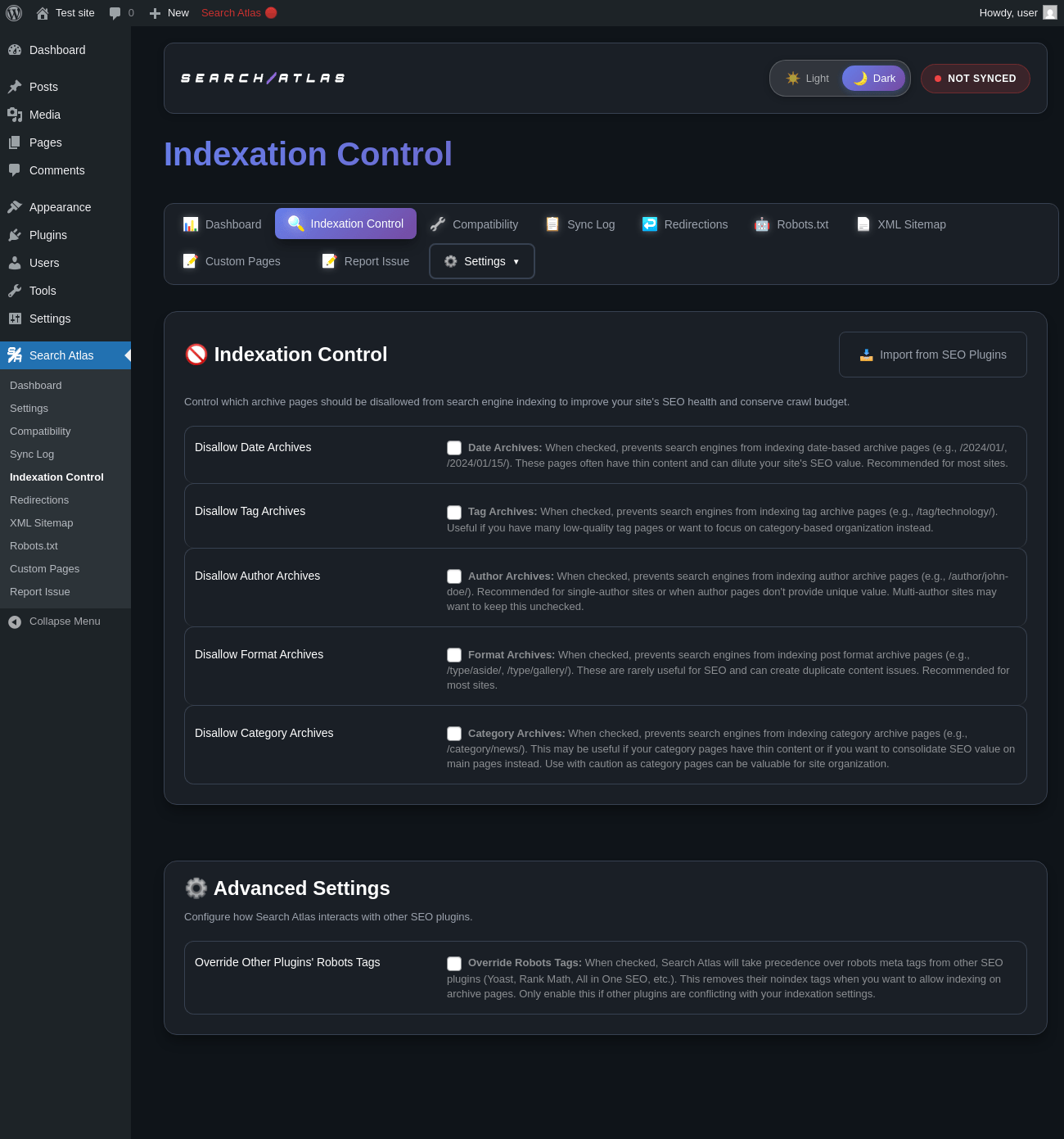
Task: Click the Search Atlas menu icon
Action: 15,355
